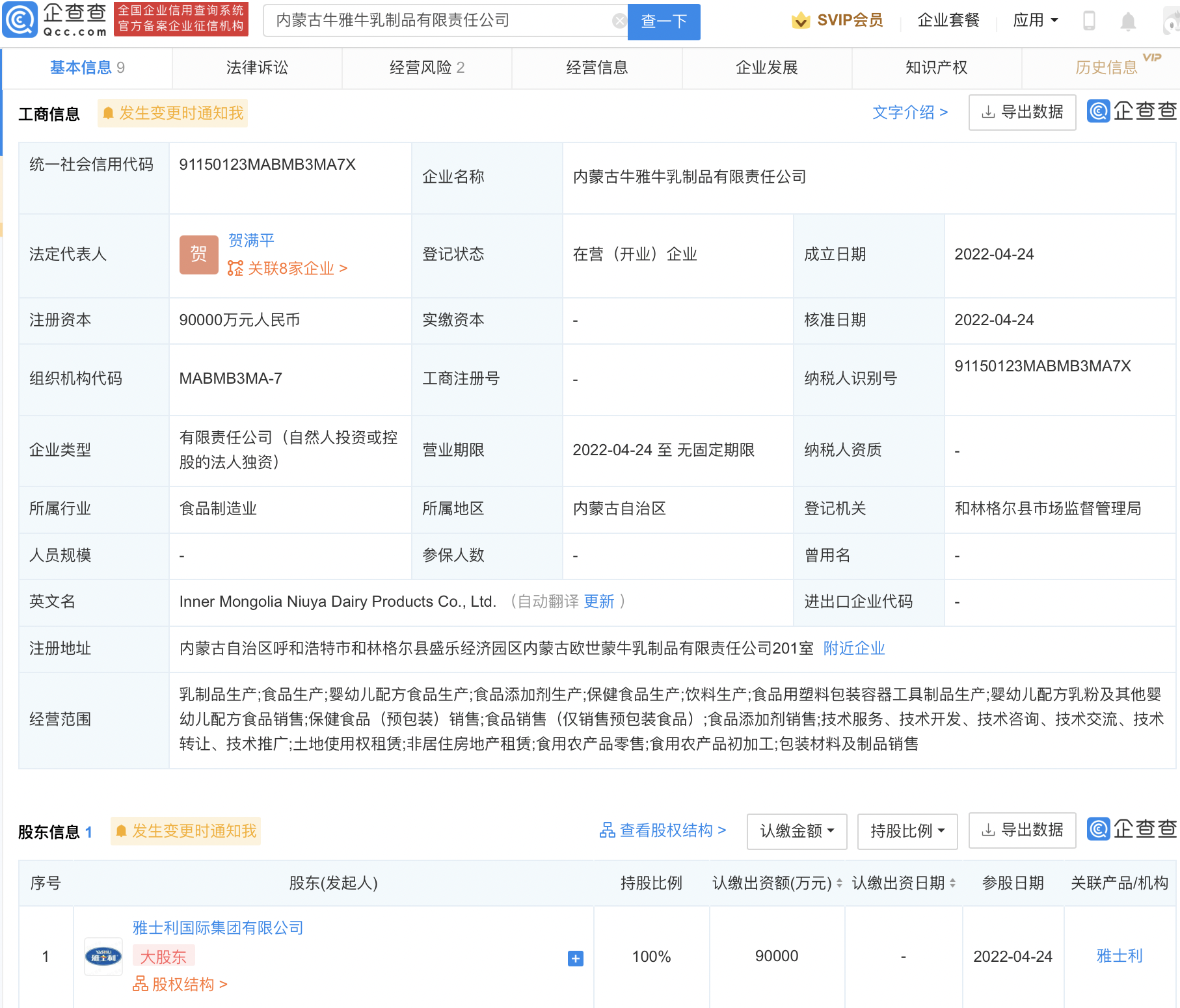Open the 持股比例 dropdown

pyautogui.click(x=907, y=831)
